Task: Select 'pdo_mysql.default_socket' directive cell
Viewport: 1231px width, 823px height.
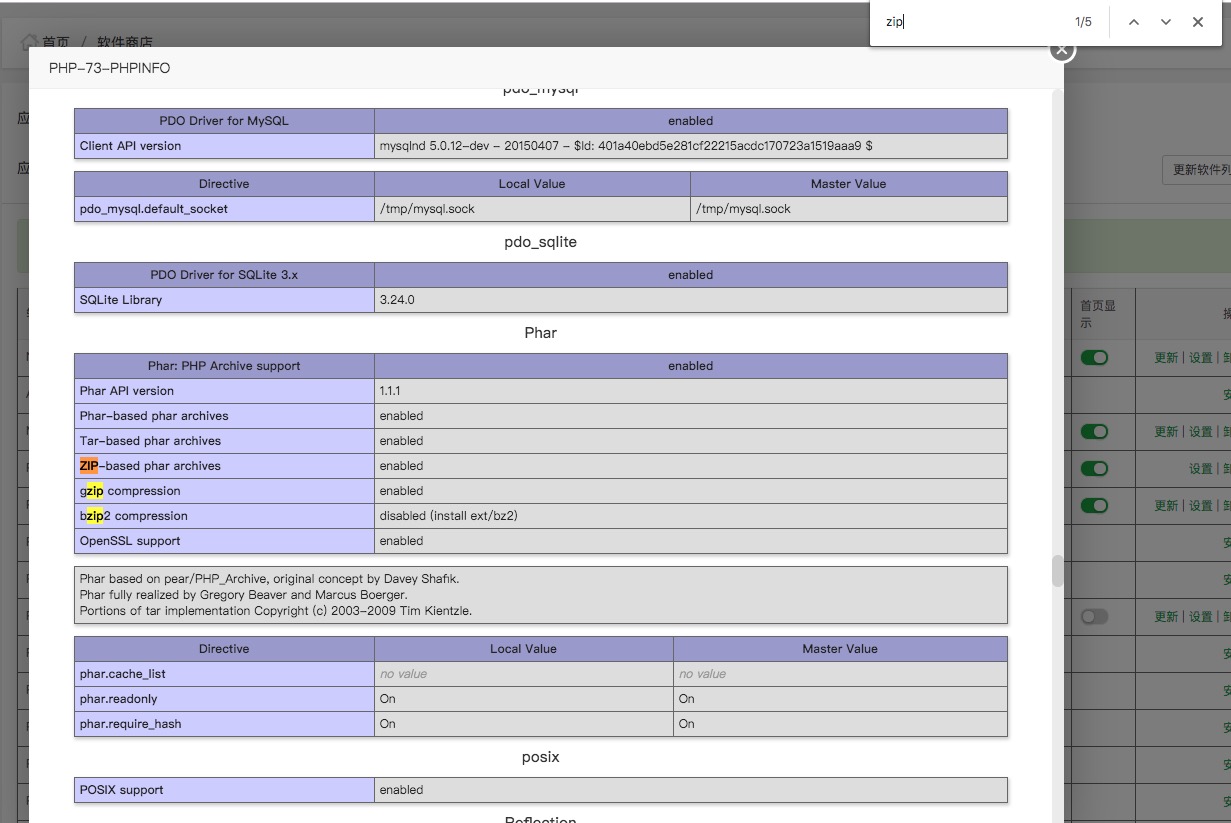Action: point(224,209)
